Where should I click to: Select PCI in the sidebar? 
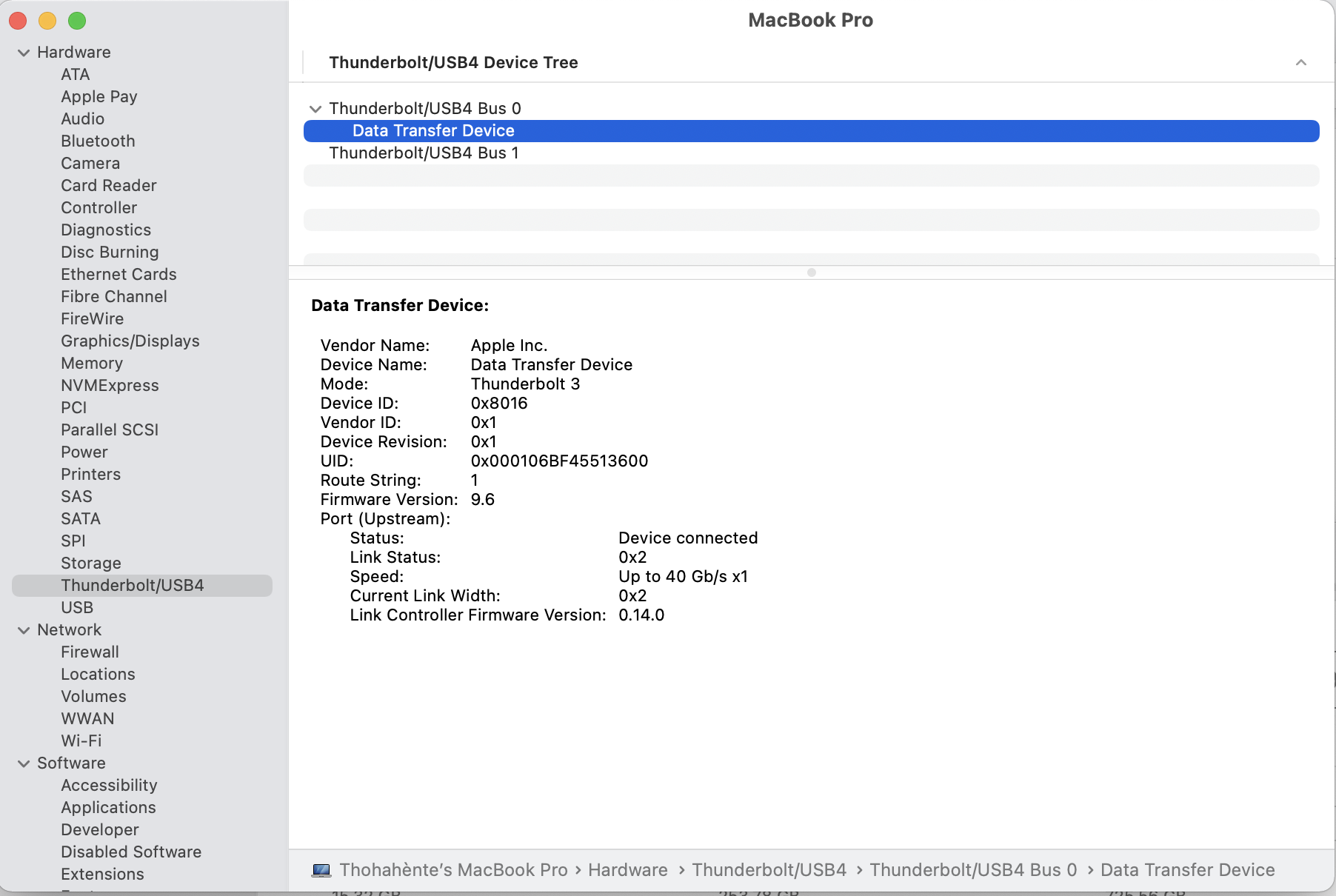click(74, 408)
